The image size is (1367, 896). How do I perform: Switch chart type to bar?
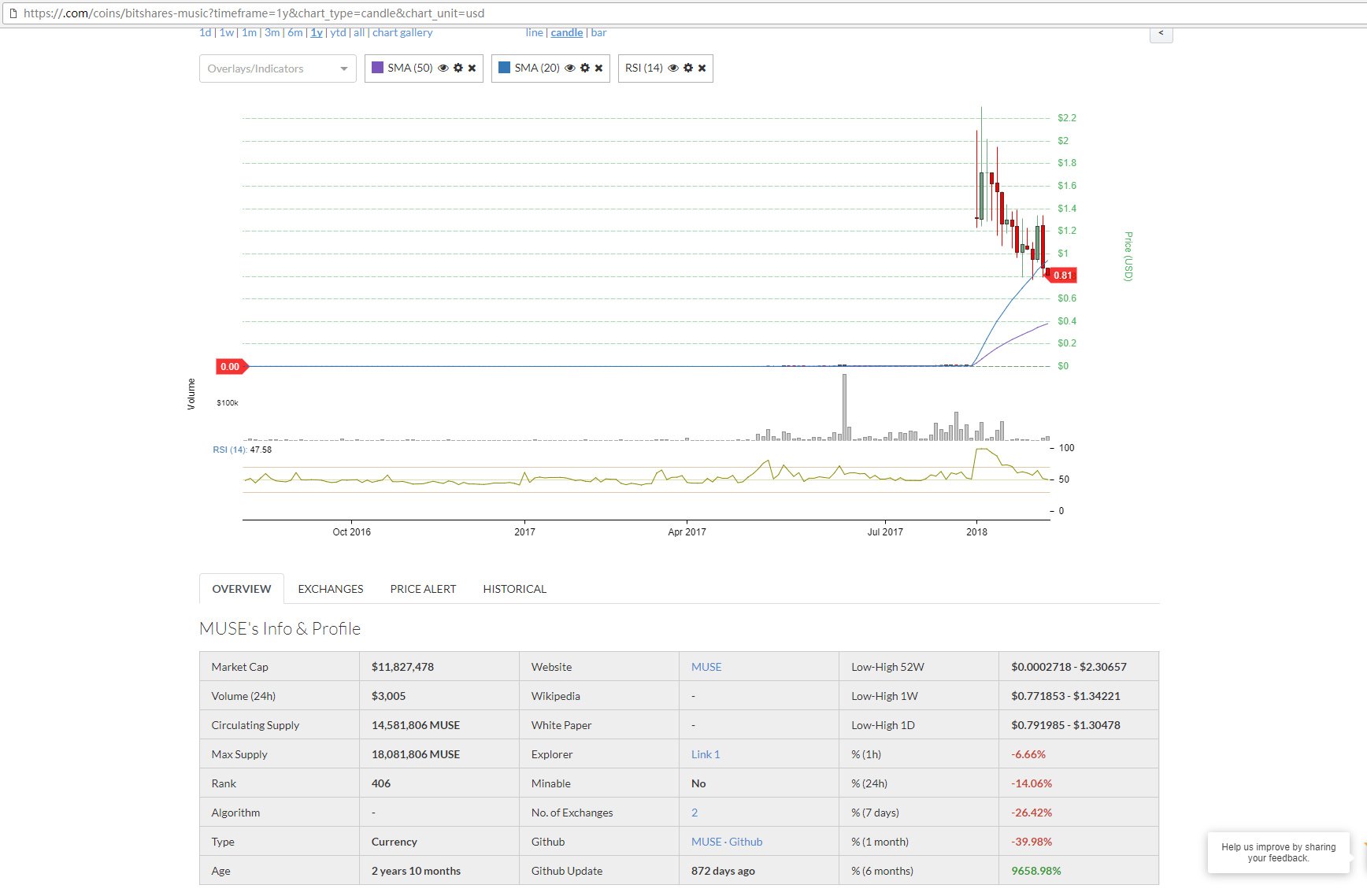click(x=598, y=32)
